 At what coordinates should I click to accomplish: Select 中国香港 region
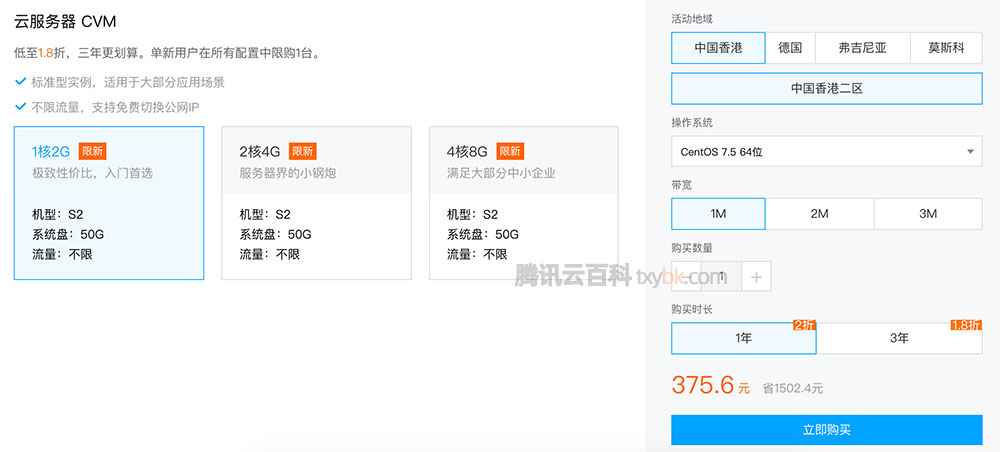coord(718,48)
